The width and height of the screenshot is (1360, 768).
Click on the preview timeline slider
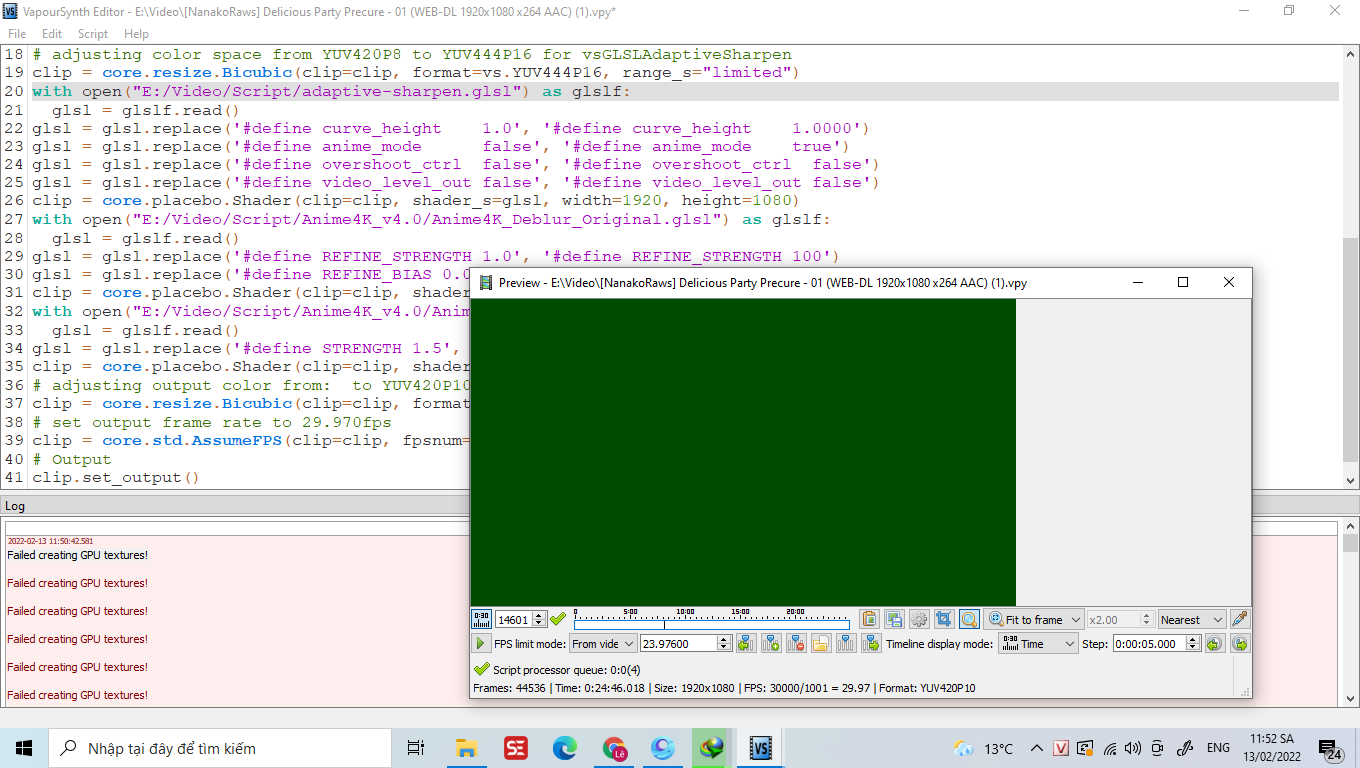click(x=711, y=623)
